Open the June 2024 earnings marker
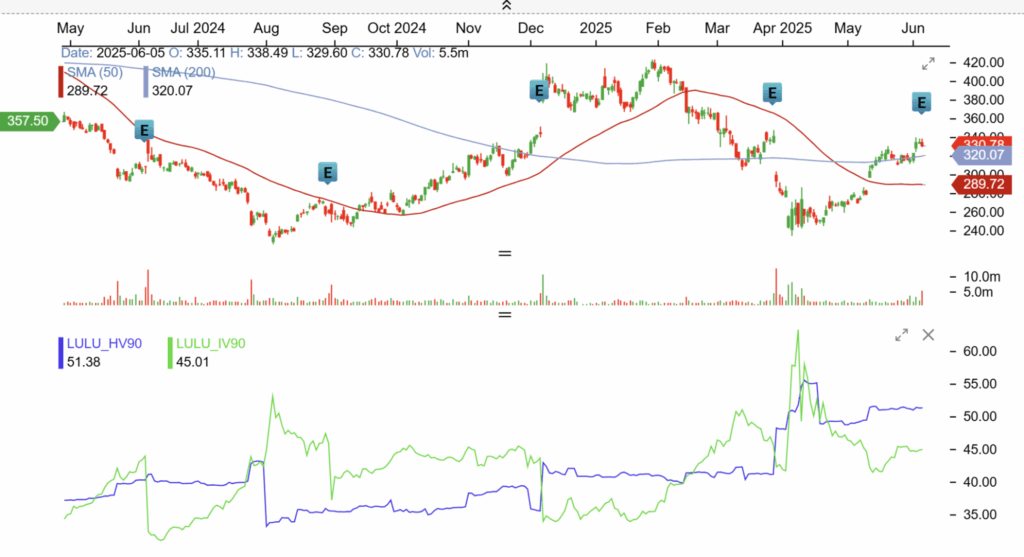The image size is (1024, 557). click(x=144, y=131)
